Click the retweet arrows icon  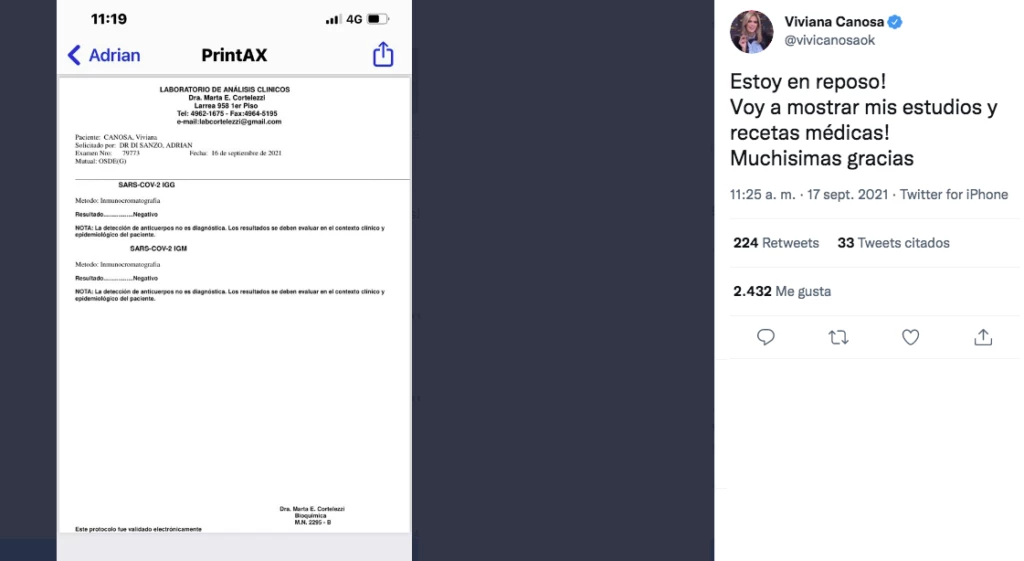click(838, 338)
